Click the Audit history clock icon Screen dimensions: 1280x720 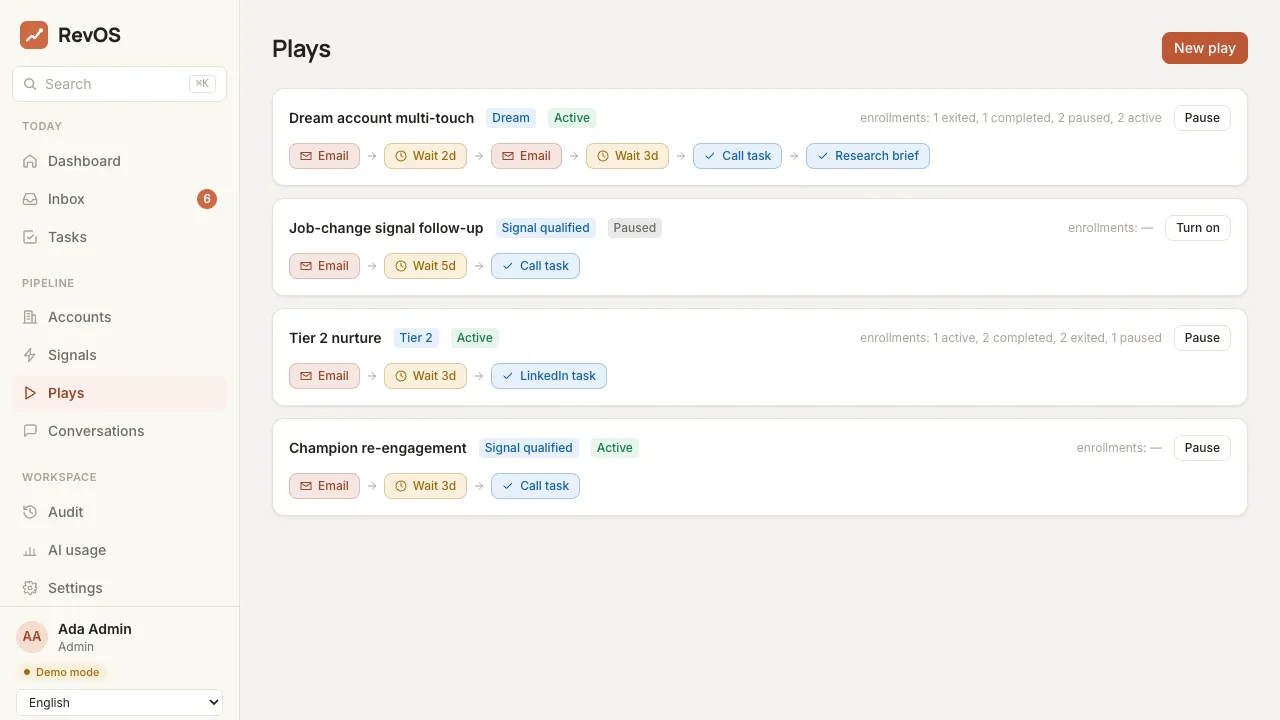tap(30, 512)
